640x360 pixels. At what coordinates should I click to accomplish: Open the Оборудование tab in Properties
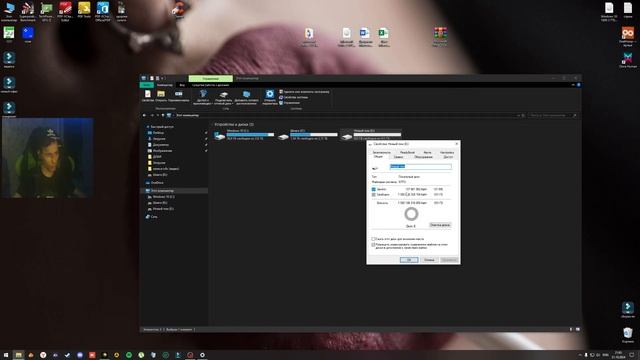tap(423, 157)
